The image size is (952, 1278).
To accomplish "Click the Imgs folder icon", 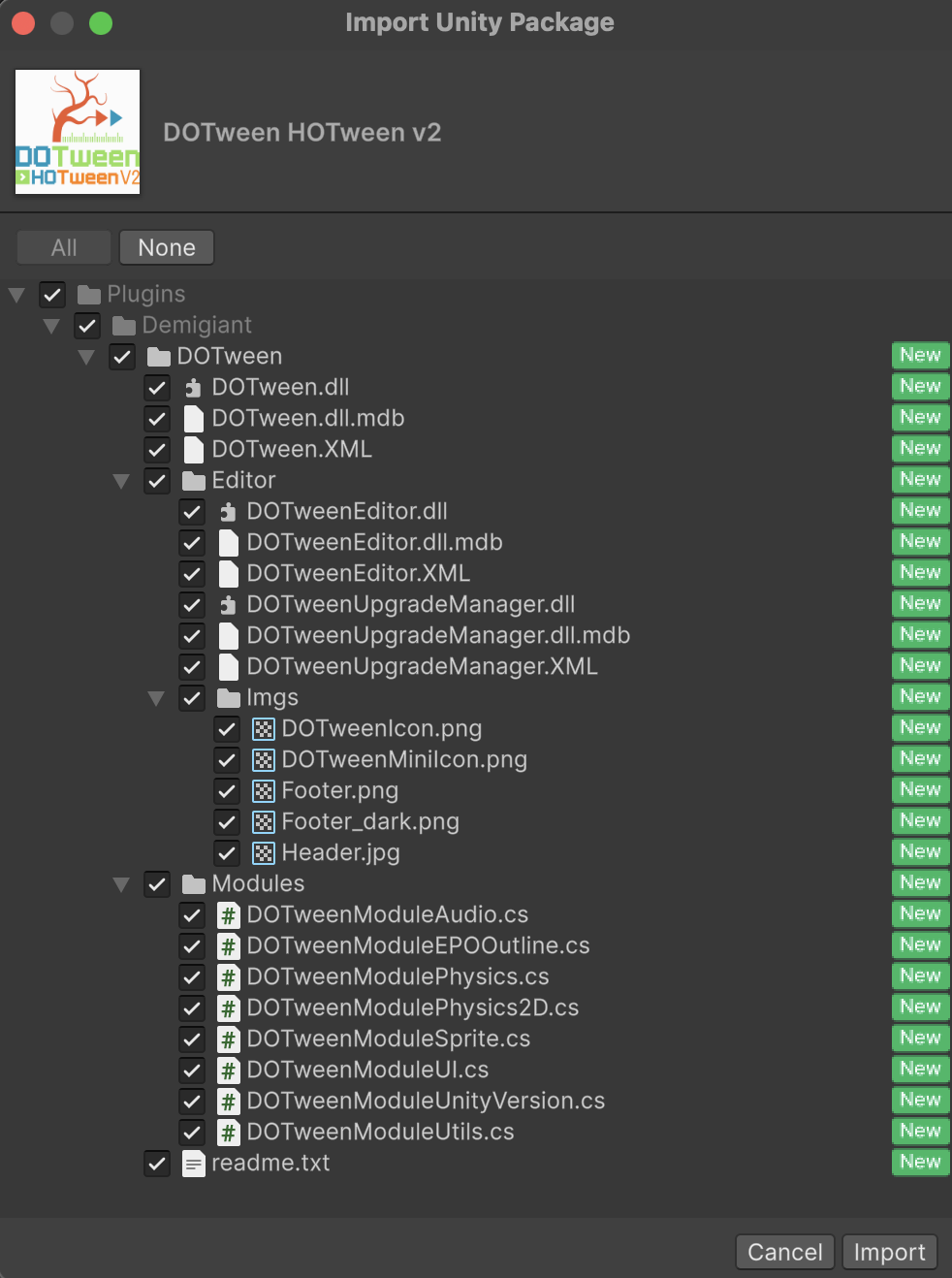I will coord(229,697).
